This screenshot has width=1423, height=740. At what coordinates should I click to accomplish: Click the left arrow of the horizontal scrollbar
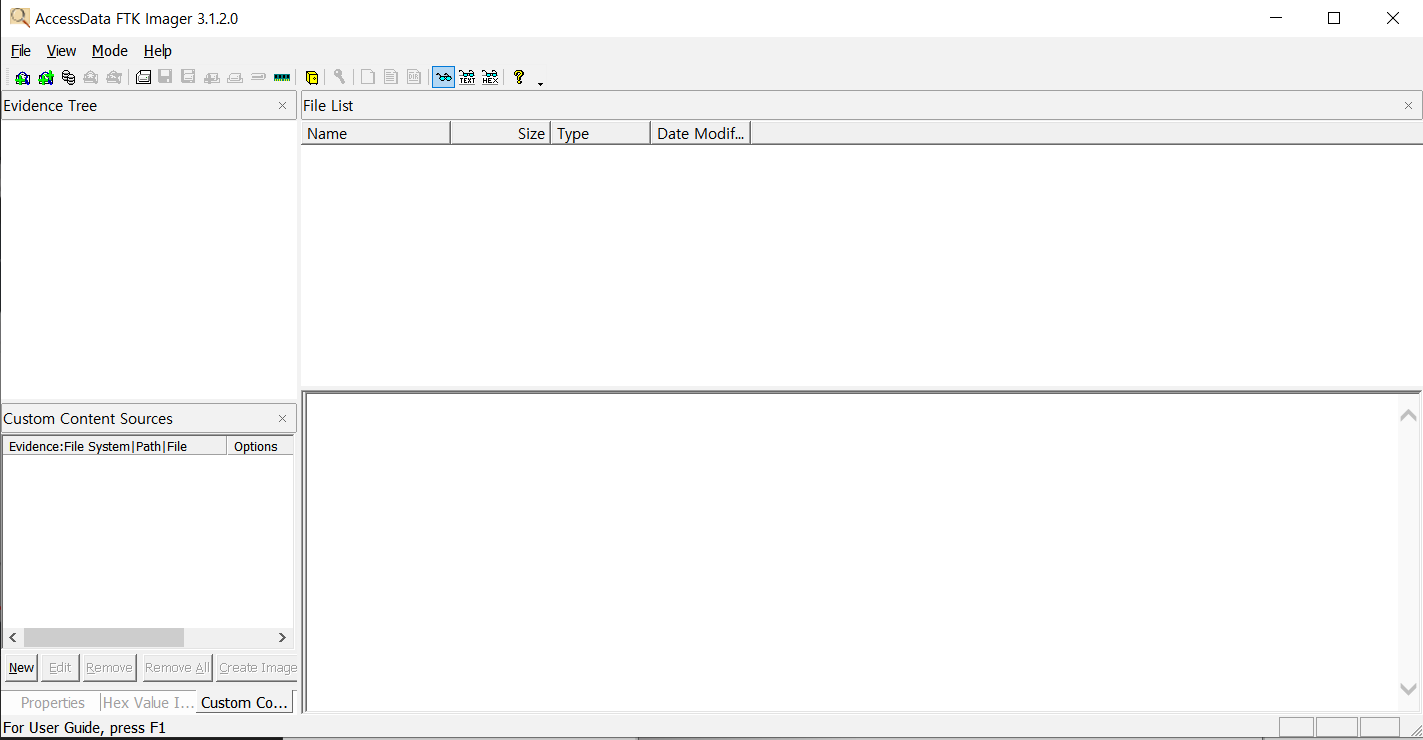point(13,637)
